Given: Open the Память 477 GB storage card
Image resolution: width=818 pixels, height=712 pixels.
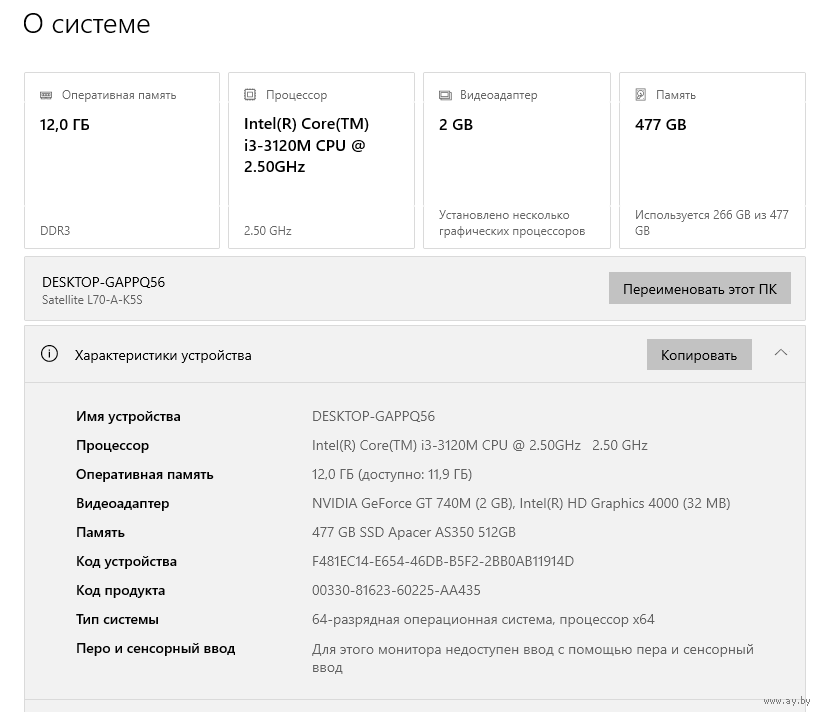Looking at the screenshot, I should click(712, 160).
